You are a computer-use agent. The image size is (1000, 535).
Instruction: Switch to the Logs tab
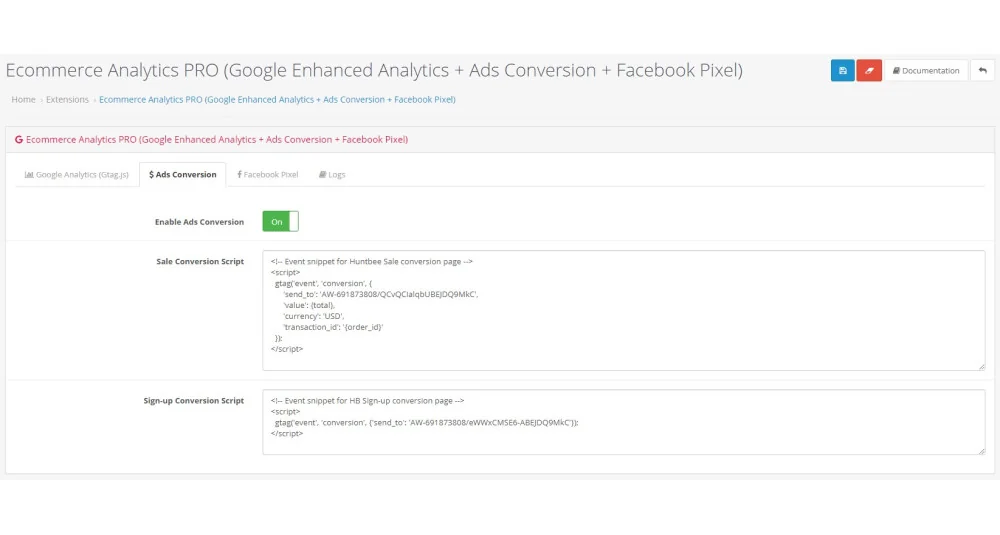tap(332, 174)
